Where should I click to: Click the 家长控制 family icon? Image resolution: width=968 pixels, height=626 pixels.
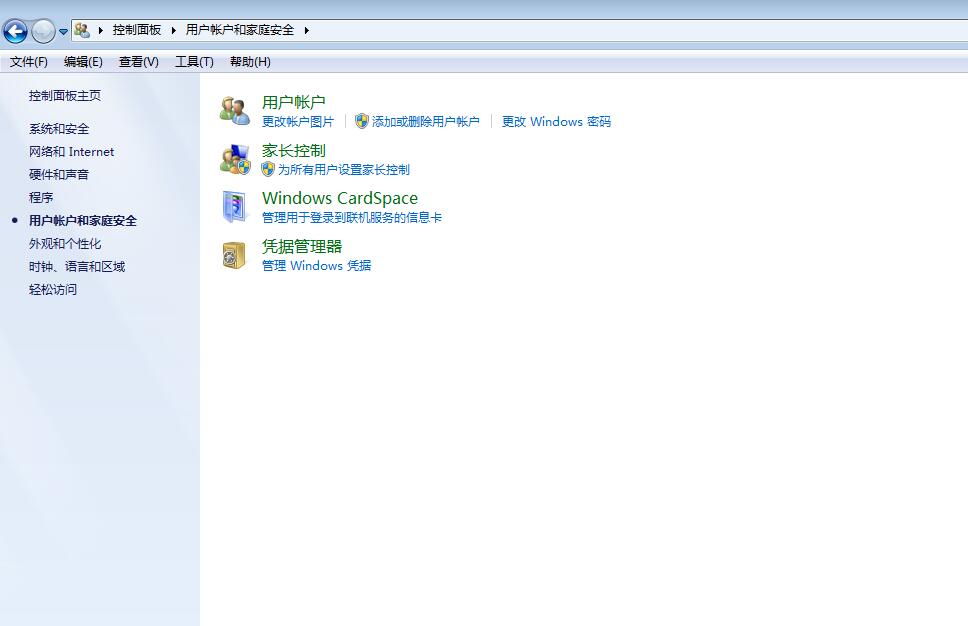click(x=235, y=159)
